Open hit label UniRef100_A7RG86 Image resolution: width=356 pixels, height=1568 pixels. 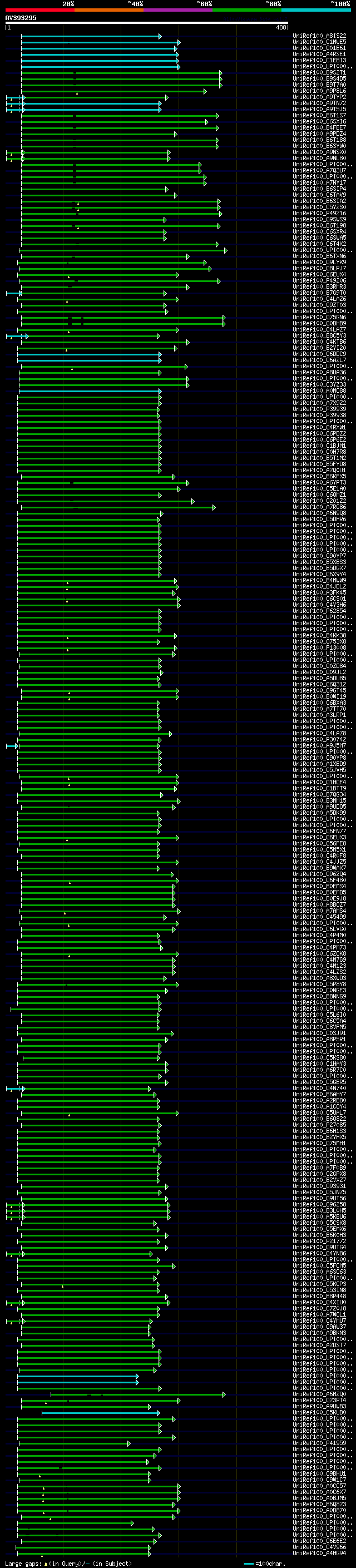(319, 506)
